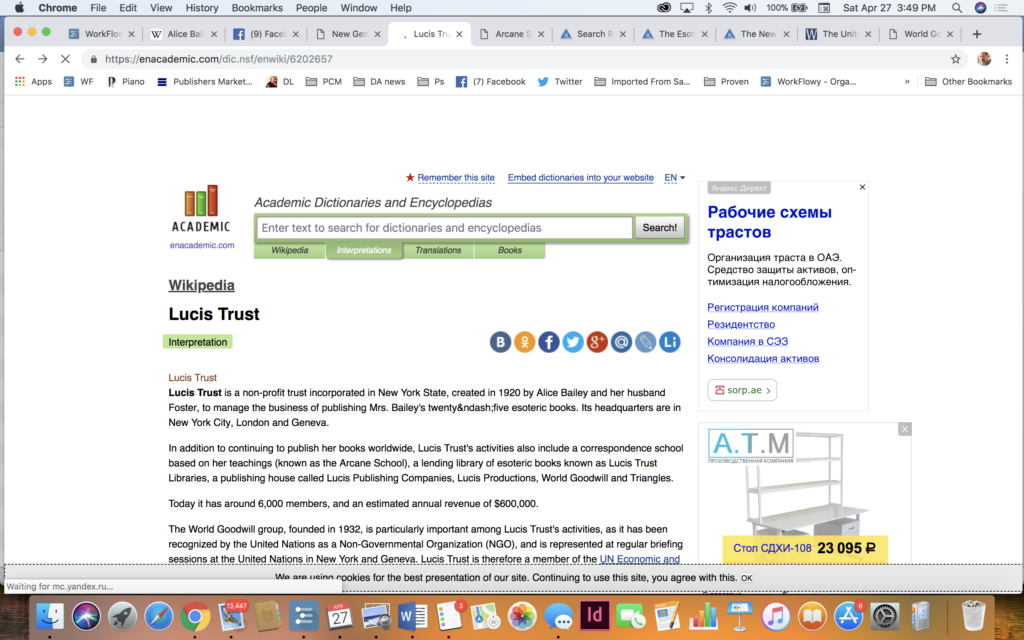
Task: Open the PCM bookmarks folder
Action: (324, 82)
